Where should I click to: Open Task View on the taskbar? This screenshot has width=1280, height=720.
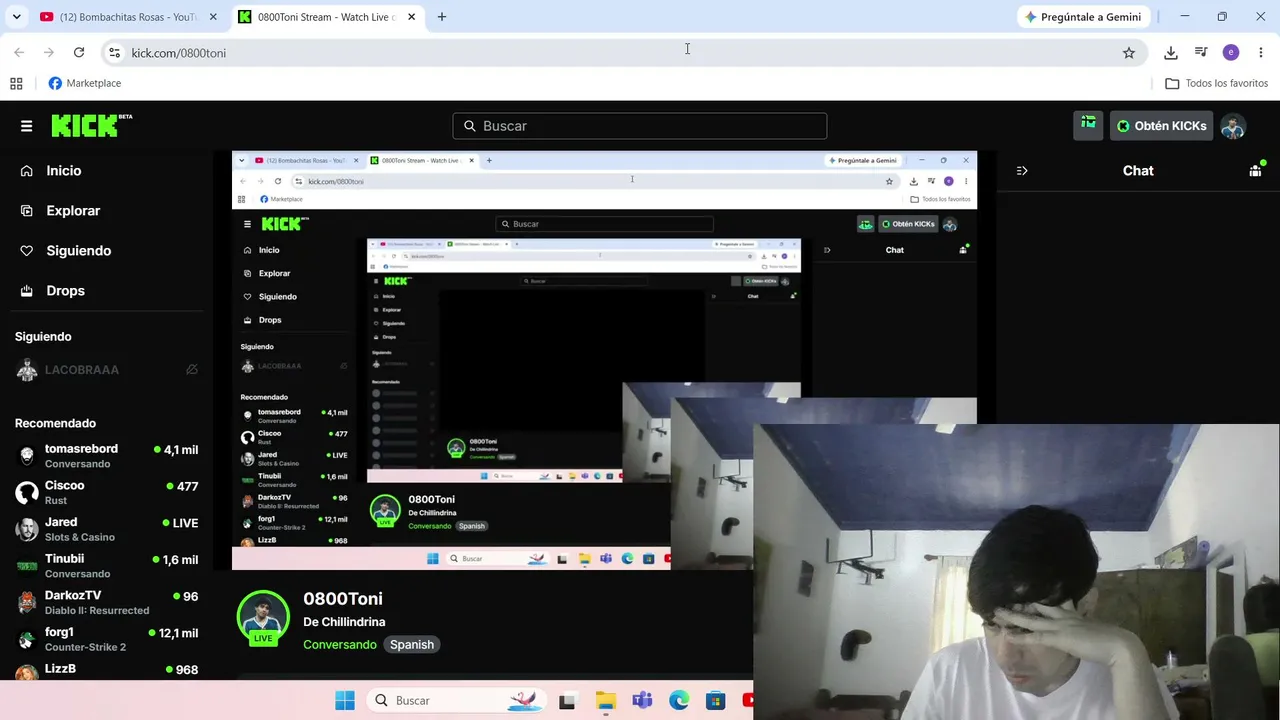point(567,701)
